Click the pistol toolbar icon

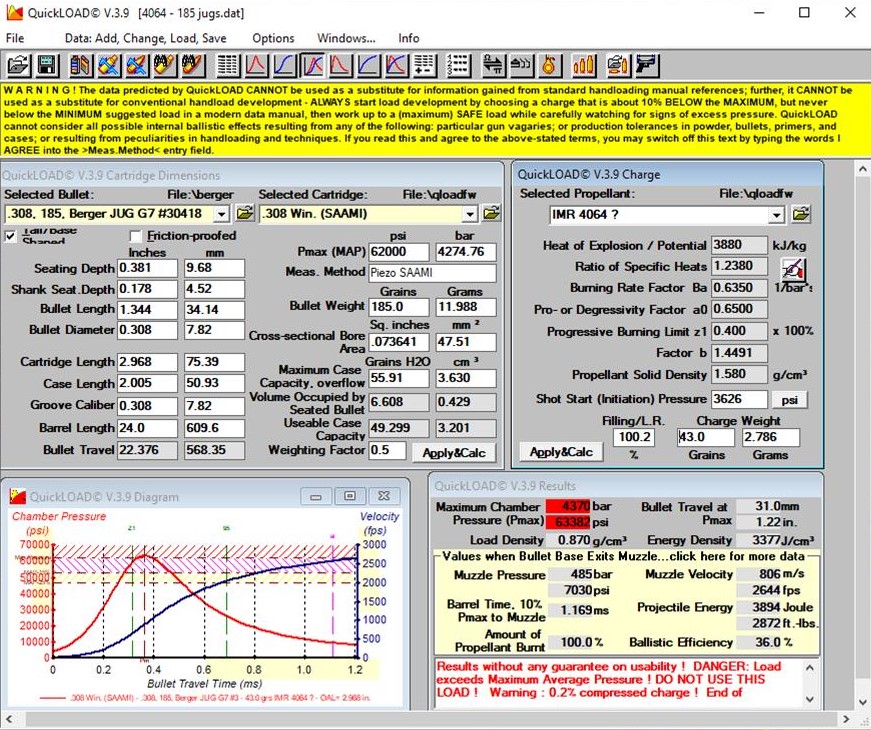pyautogui.click(x=647, y=66)
